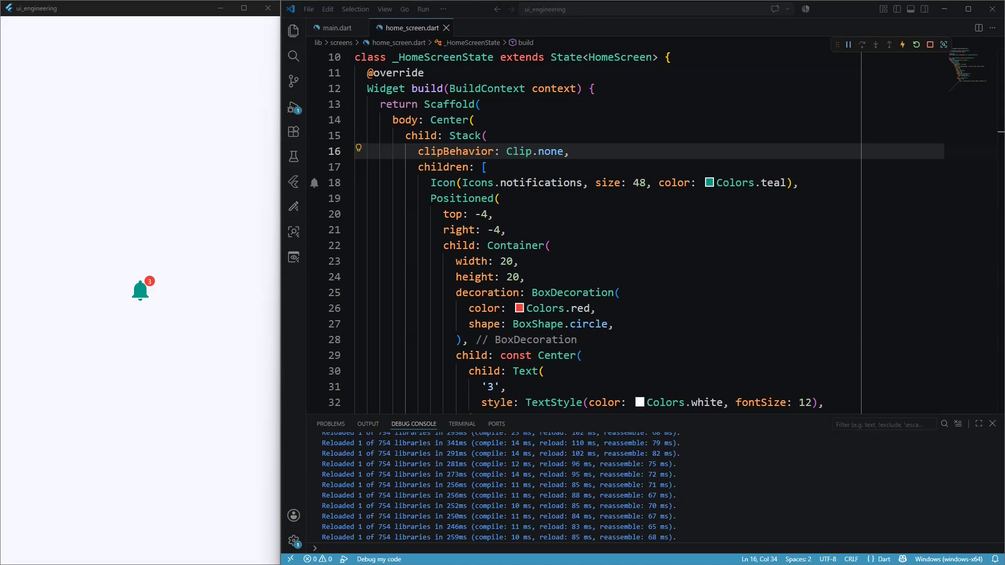Open the Source Control view

point(294,81)
